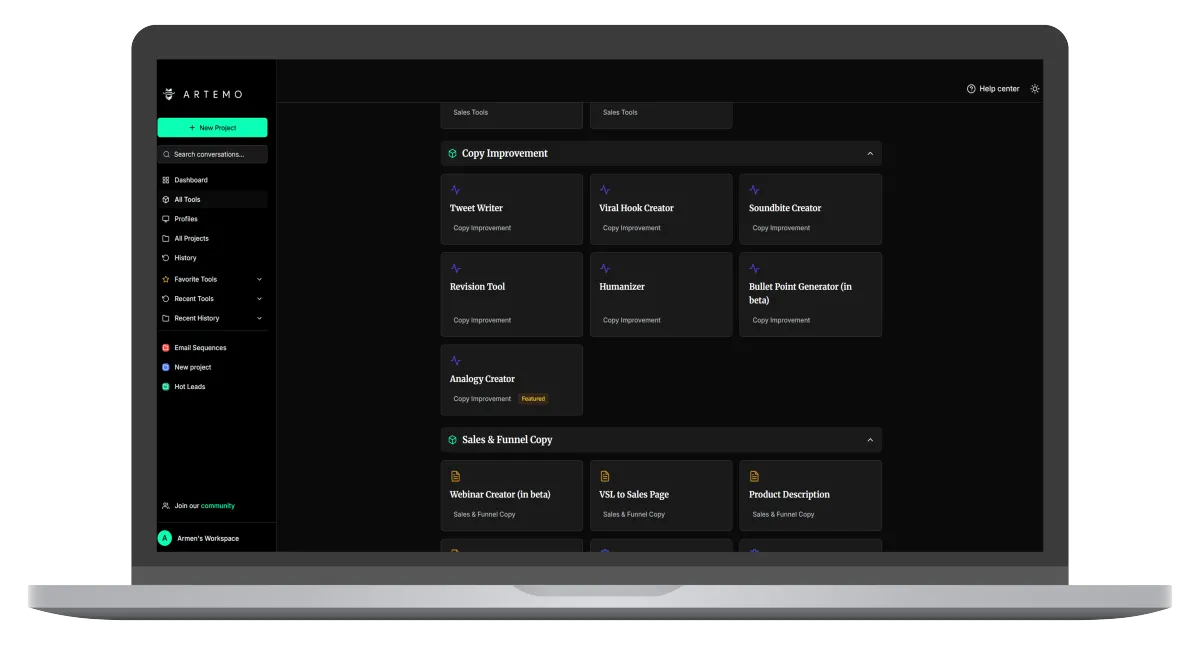Screen dimensions: 1200x653
Task: Click the Revision Tool pulse icon
Action: [x=455, y=268]
